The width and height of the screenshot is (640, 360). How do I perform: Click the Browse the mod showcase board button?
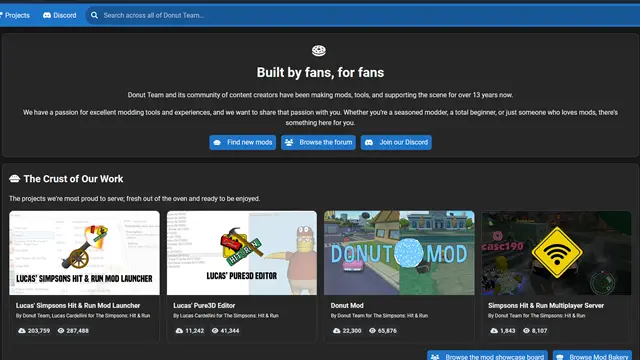pyautogui.click(x=487, y=356)
